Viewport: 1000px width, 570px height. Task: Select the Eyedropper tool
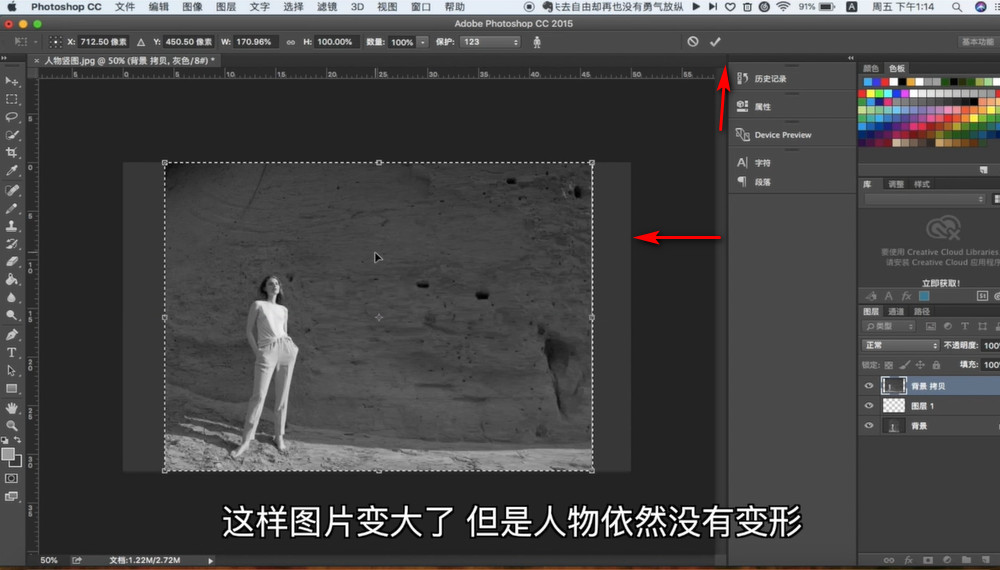coord(11,170)
